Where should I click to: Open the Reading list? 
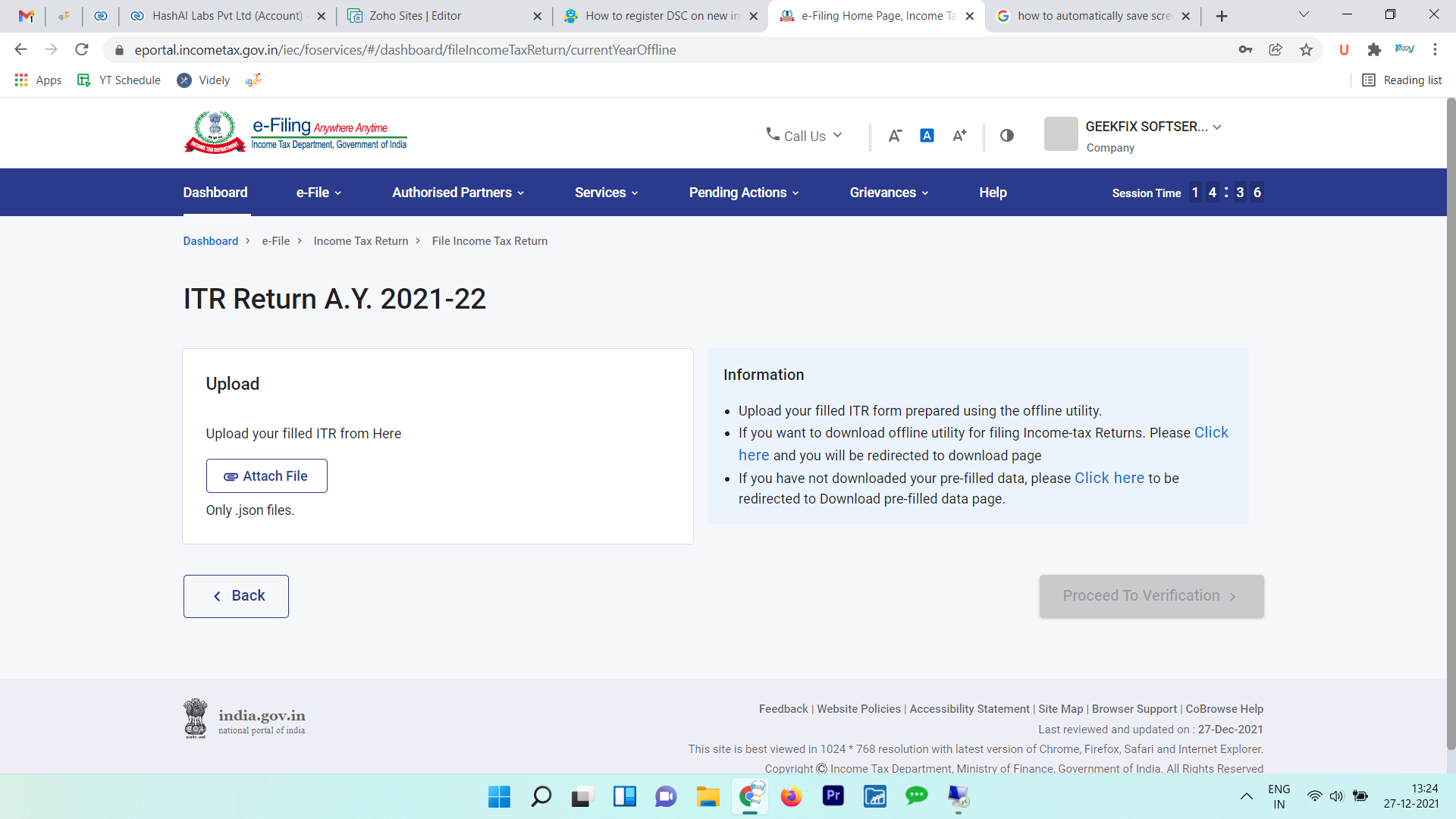pos(1402,80)
